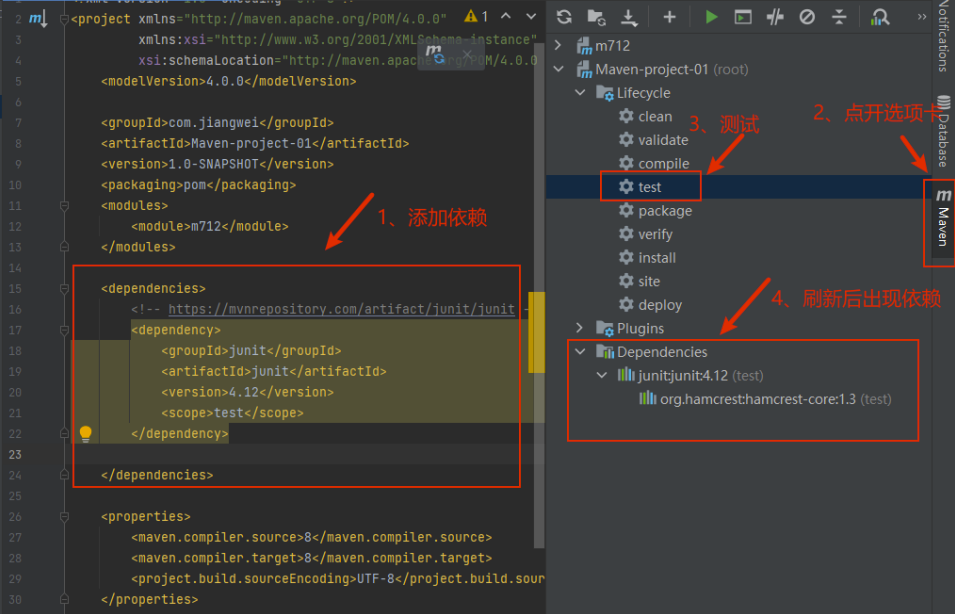Toggle Maven offline mode

[x=775, y=17]
